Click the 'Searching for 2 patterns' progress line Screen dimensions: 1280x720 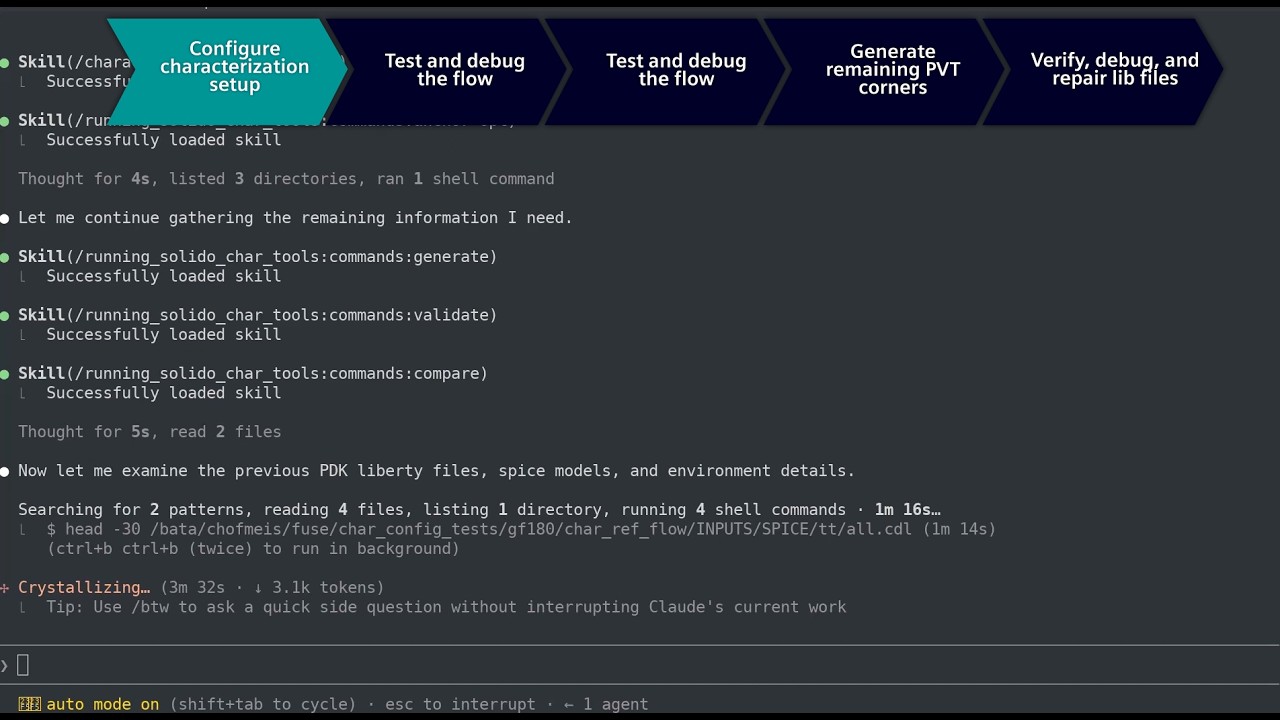[479, 510]
